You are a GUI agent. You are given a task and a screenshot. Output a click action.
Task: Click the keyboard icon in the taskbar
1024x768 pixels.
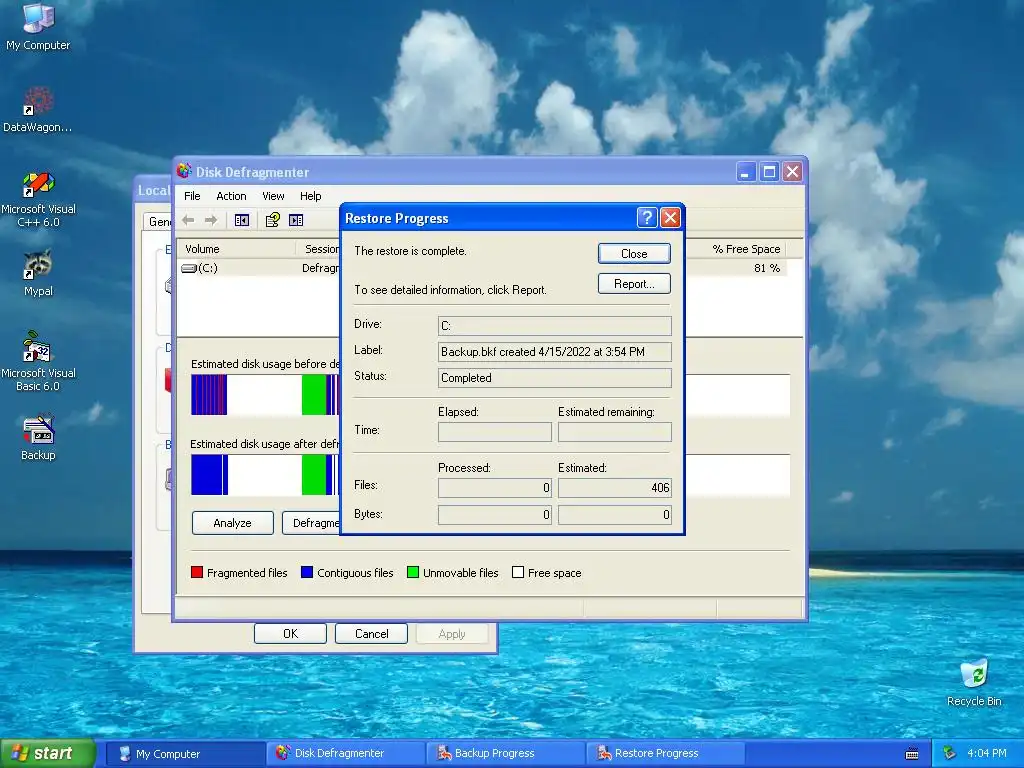912,754
